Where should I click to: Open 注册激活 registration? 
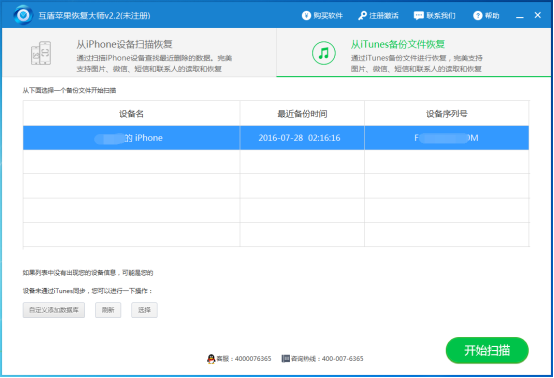pyautogui.click(x=378, y=16)
